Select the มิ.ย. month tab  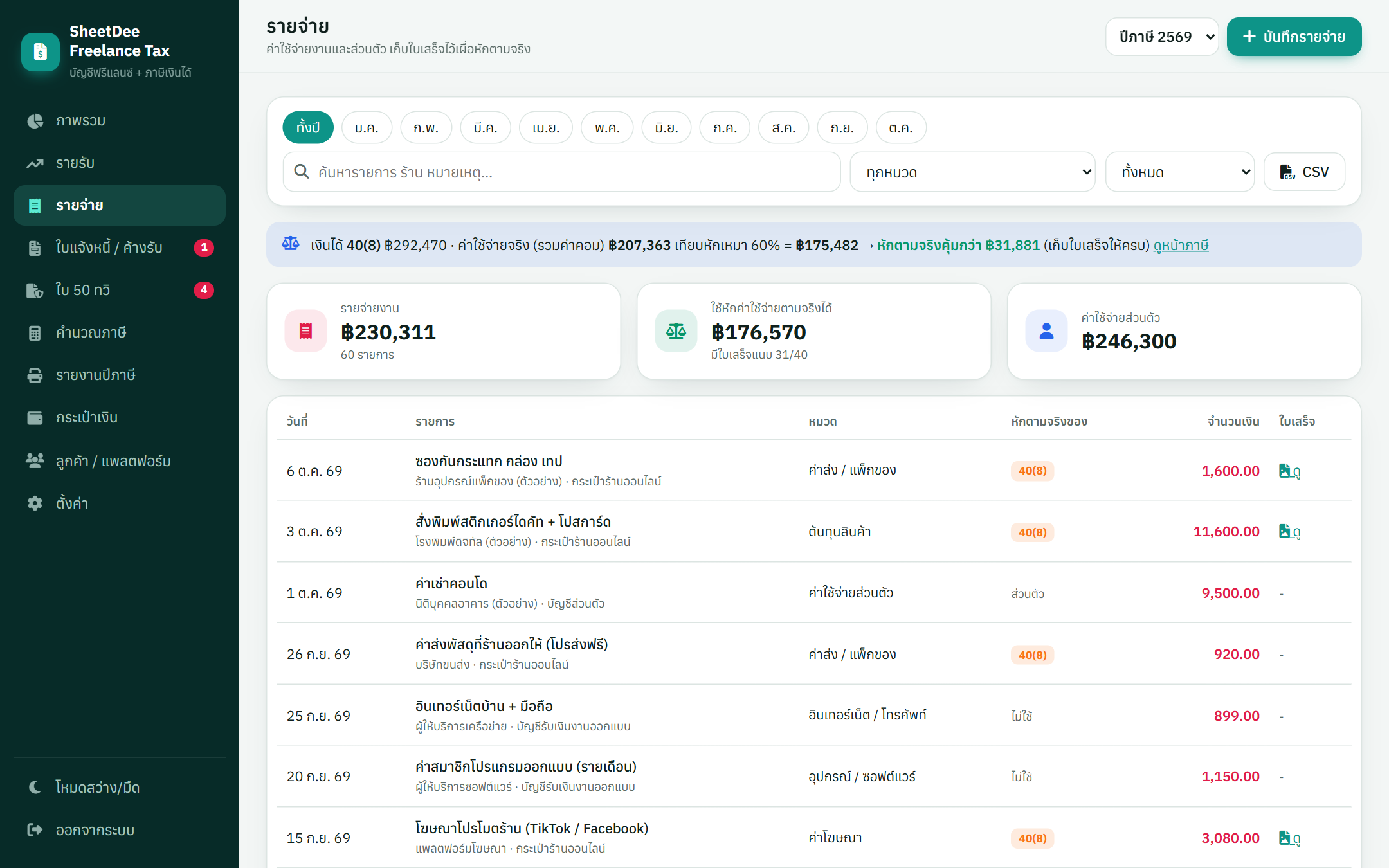(x=666, y=127)
